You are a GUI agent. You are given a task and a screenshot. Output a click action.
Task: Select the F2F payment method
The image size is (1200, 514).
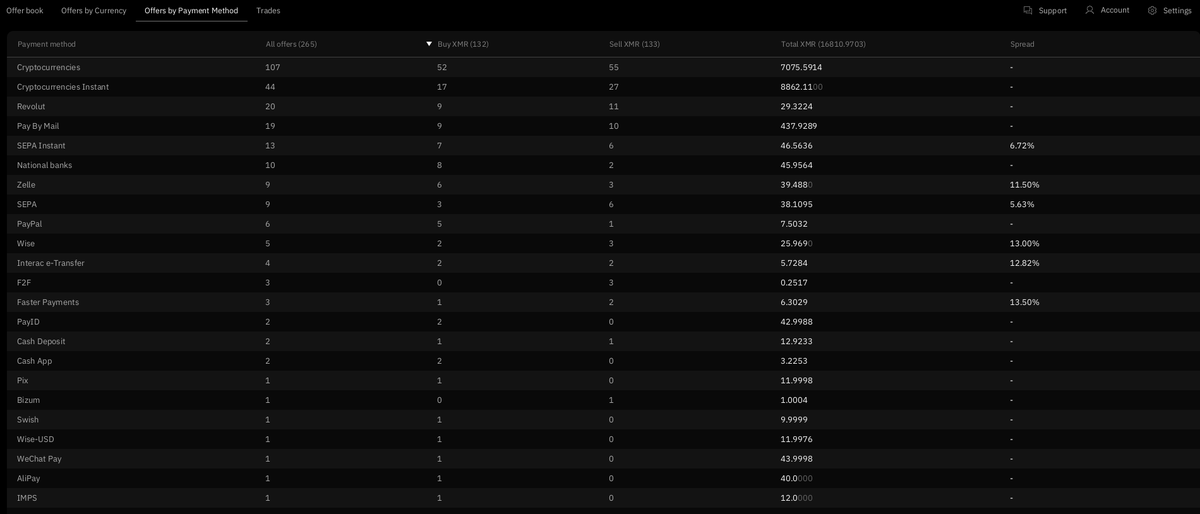(24, 282)
